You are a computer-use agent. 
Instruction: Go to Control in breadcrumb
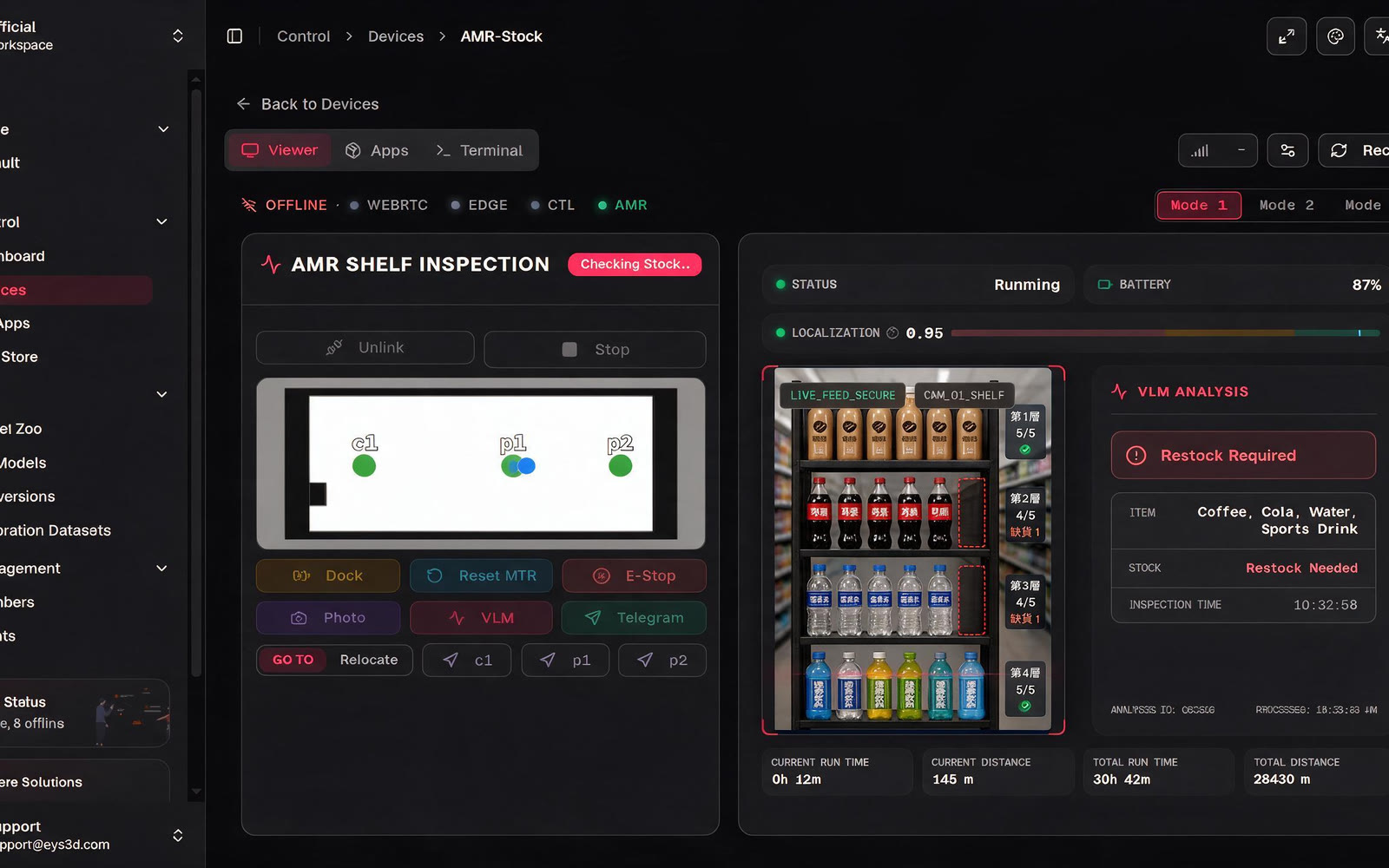coord(303,36)
